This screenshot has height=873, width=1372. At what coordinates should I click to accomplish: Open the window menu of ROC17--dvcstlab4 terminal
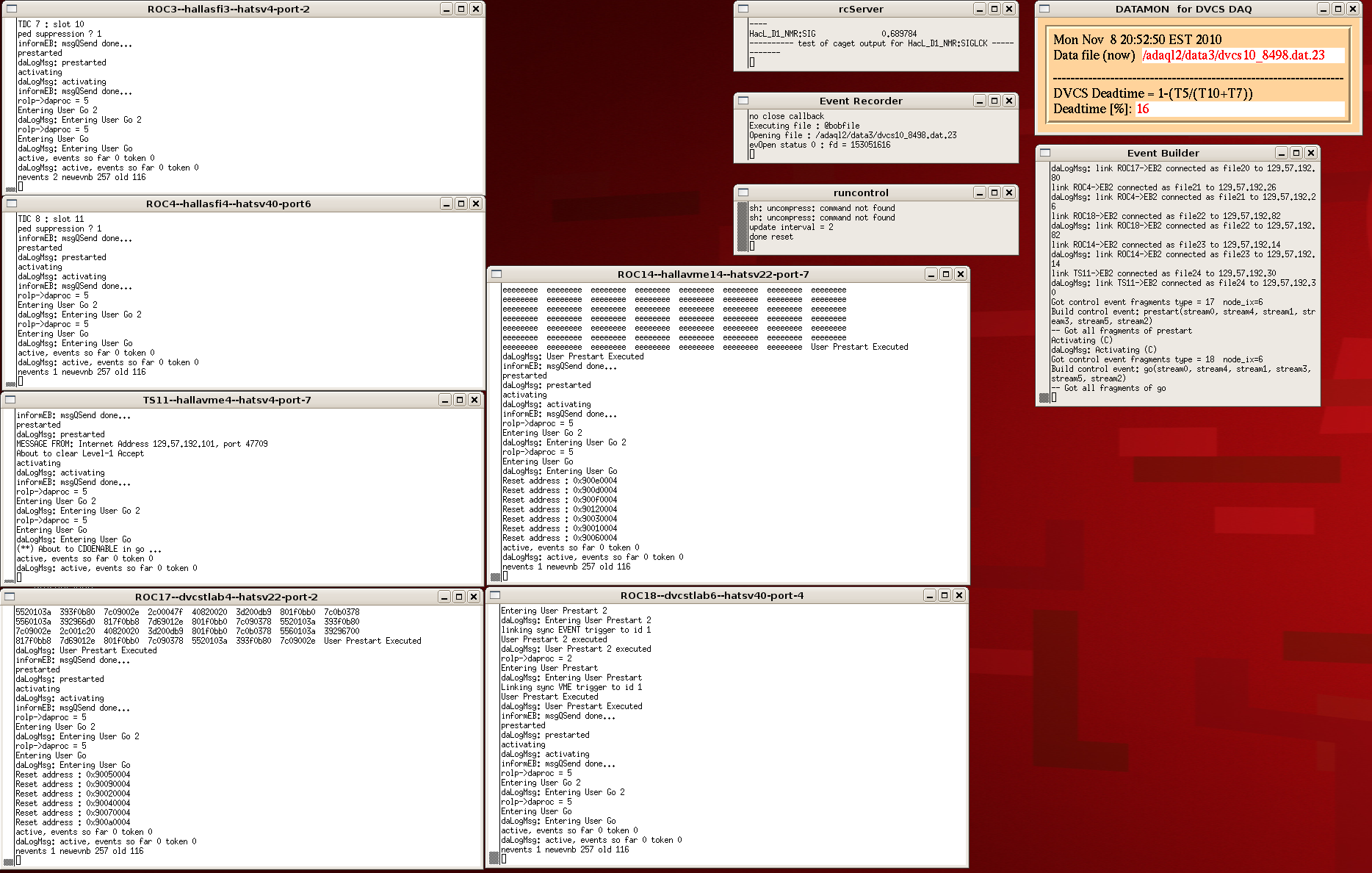point(10,597)
